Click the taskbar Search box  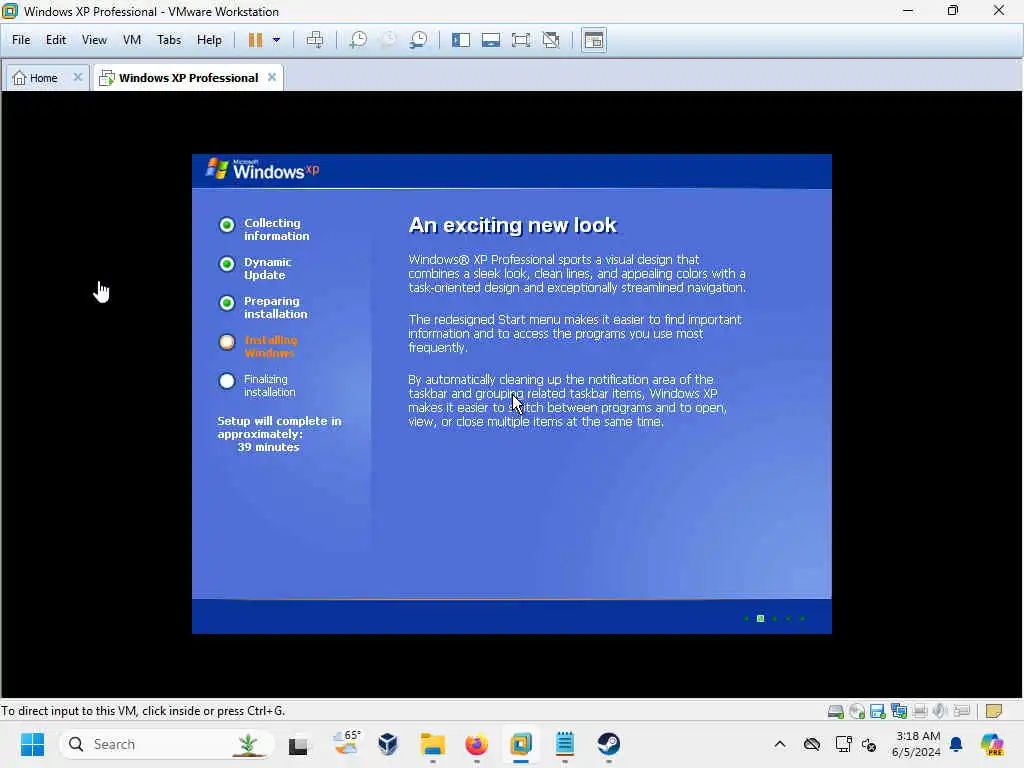[167, 744]
